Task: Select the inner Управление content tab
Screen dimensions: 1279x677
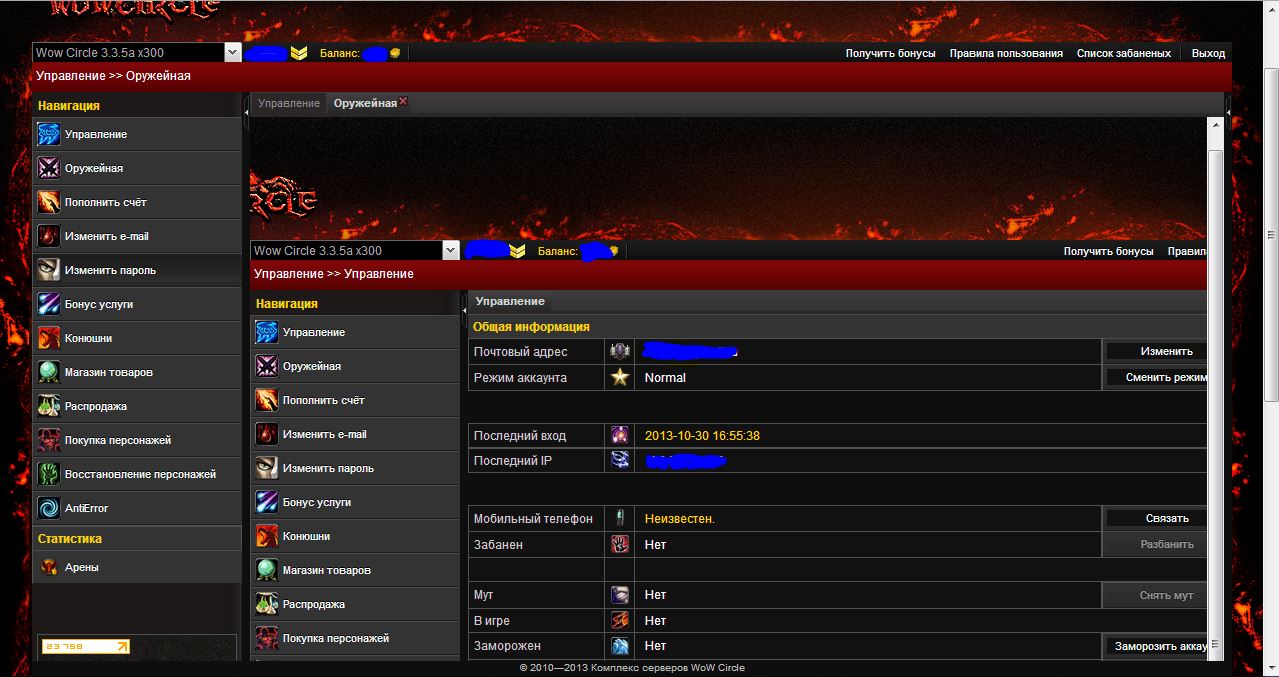Action: 510,301
